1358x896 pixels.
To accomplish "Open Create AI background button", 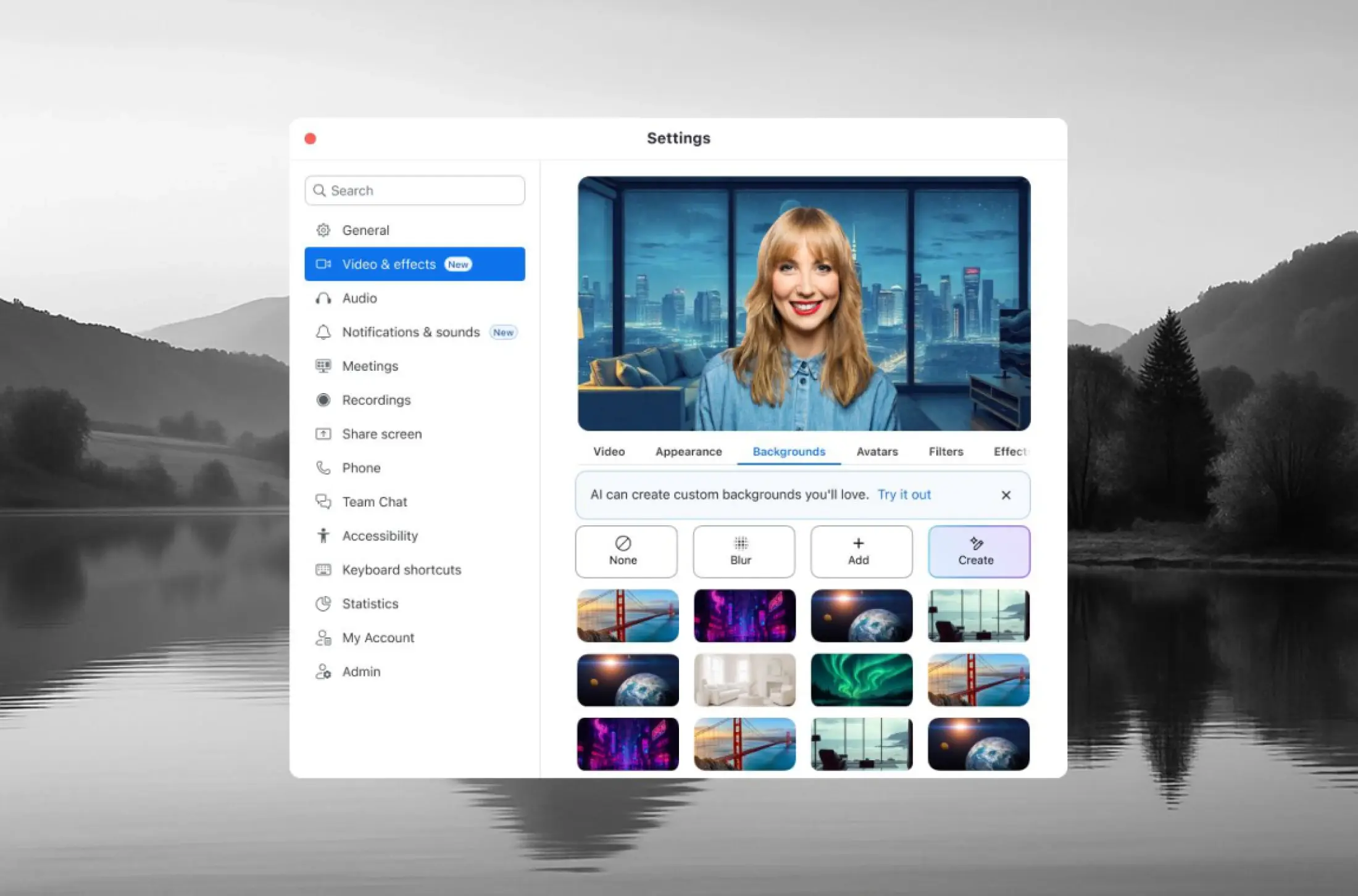I will [979, 552].
